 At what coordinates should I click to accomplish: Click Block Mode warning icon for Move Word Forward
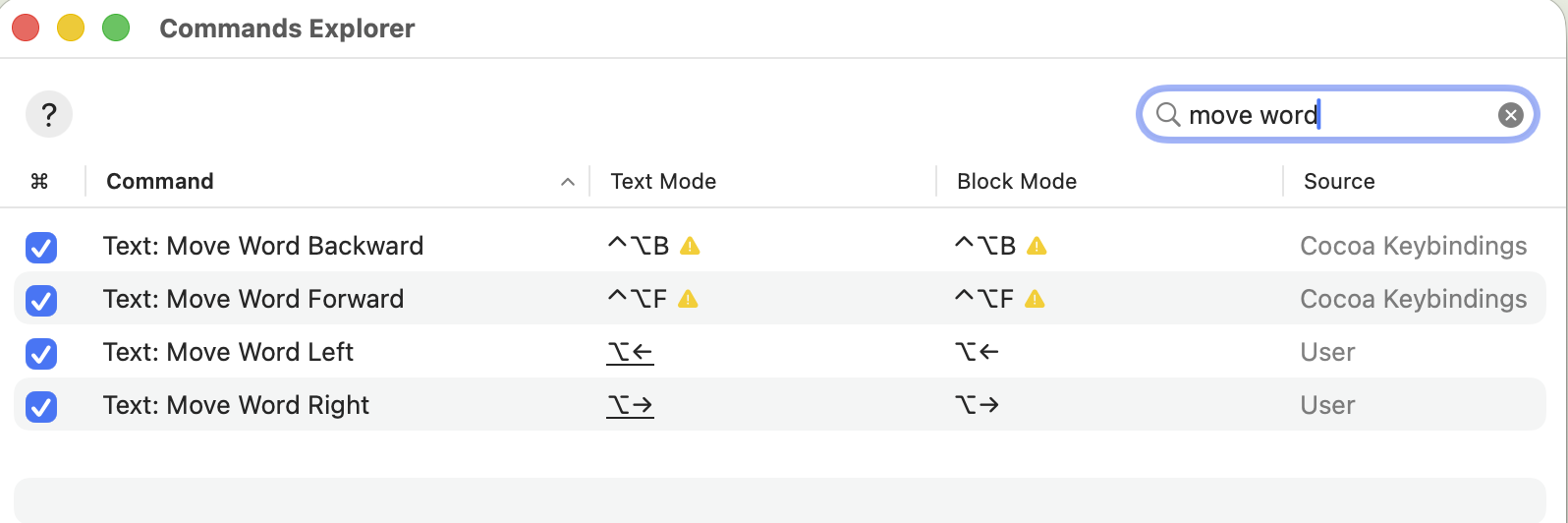point(1035,299)
